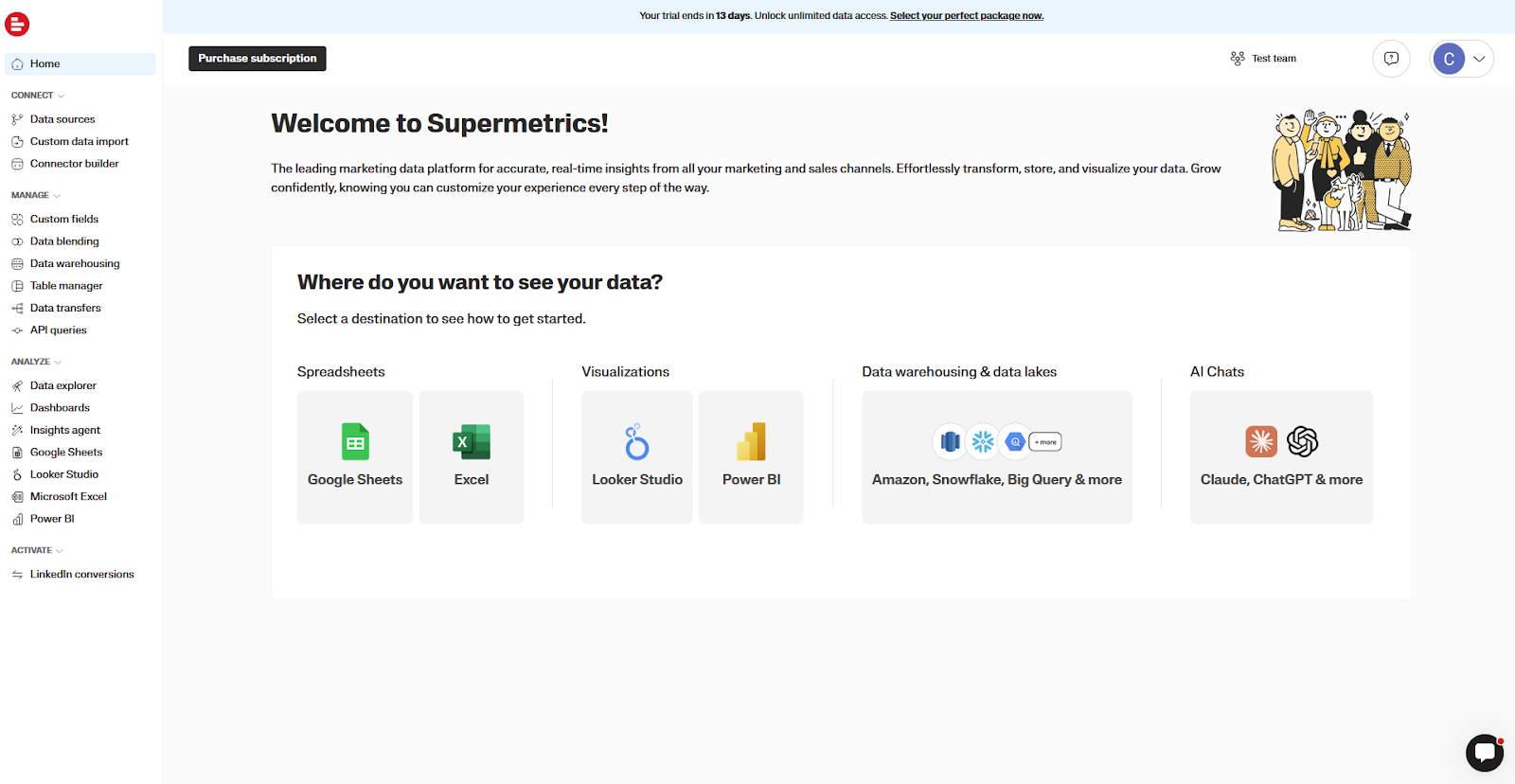The height and width of the screenshot is (784, 1515).
Task: Click the Claude logo in AI Chats
Action: pos(1261,441)
